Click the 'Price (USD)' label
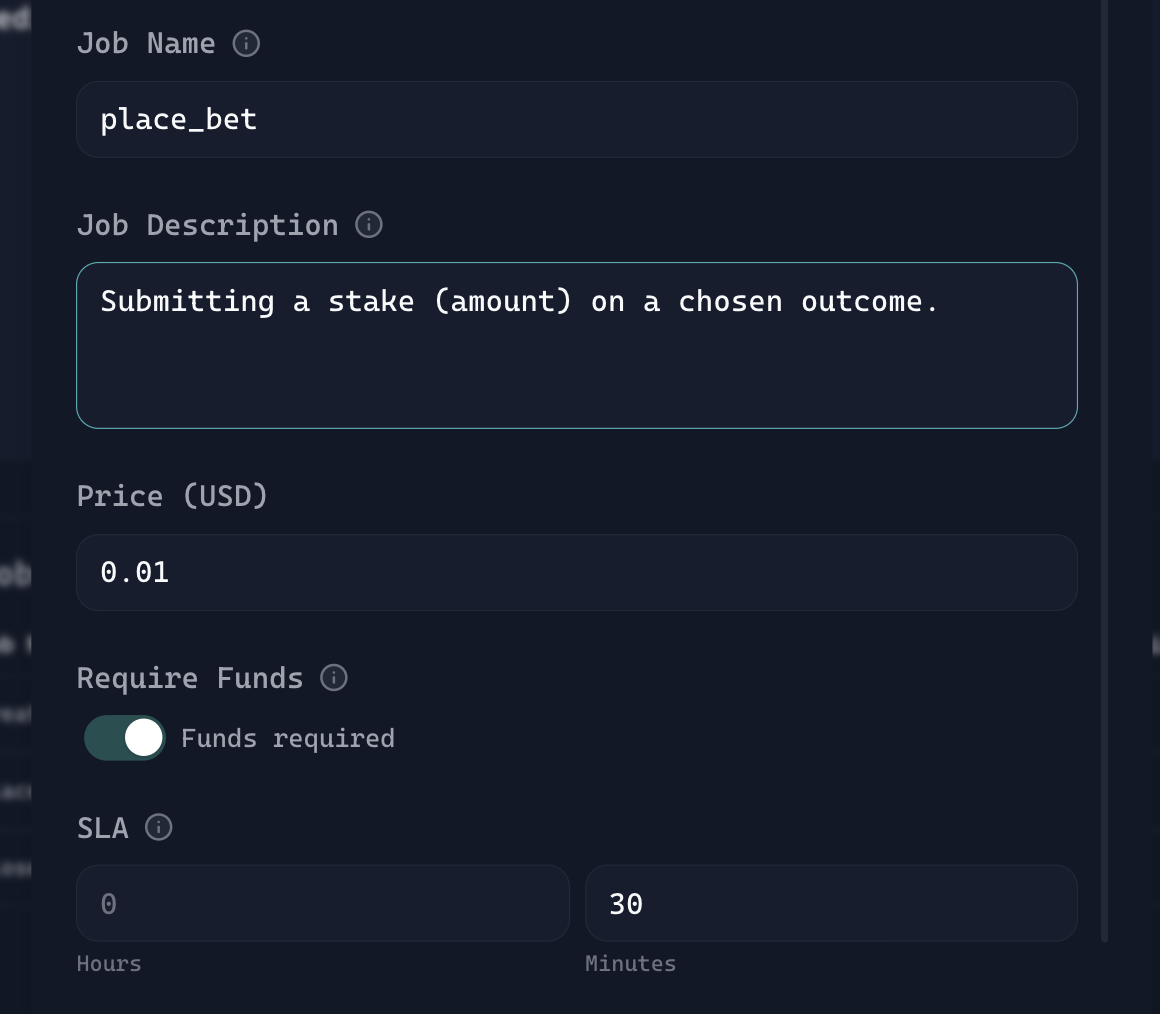This screenshot has width=1160, height=1014. pyautogui.click(x=173, y=496)
